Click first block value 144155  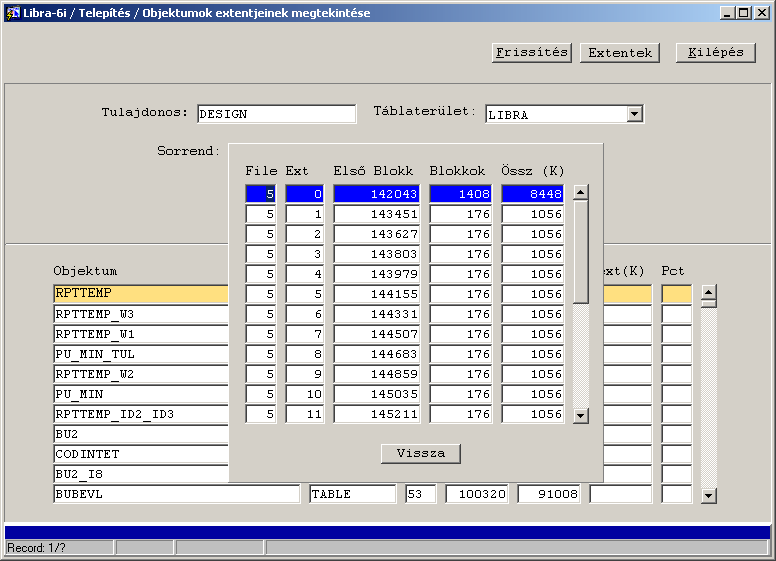click(376, 294)
